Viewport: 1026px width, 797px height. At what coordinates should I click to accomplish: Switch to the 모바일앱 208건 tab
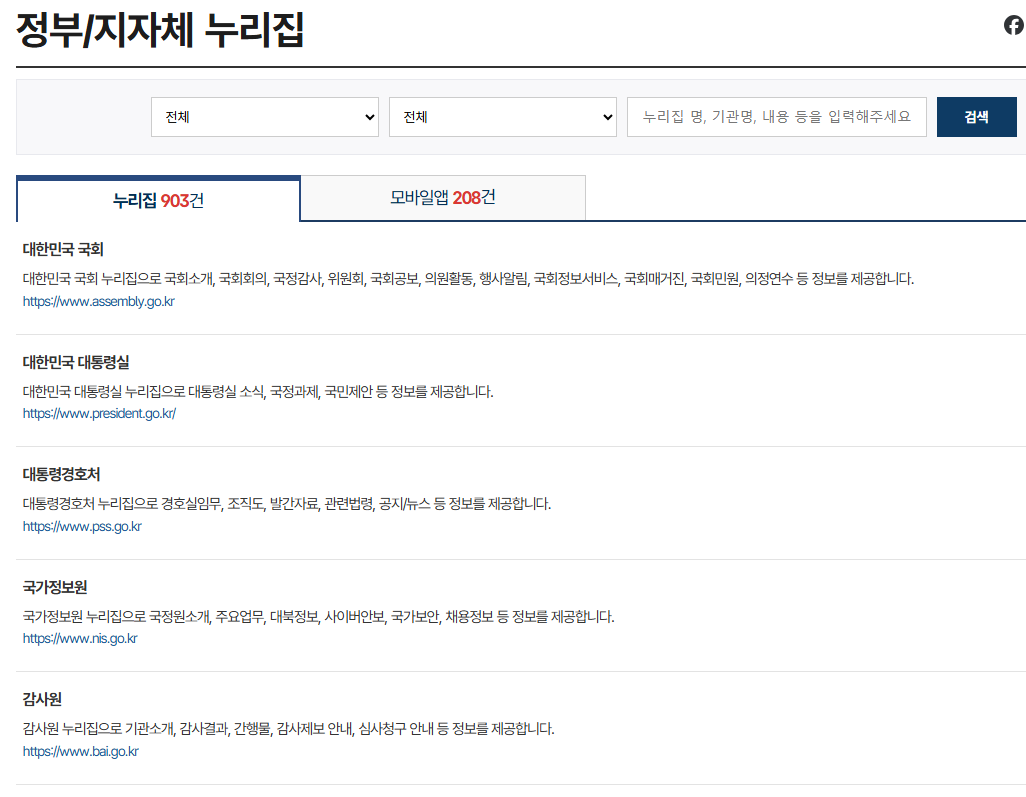tap(443, 198)
